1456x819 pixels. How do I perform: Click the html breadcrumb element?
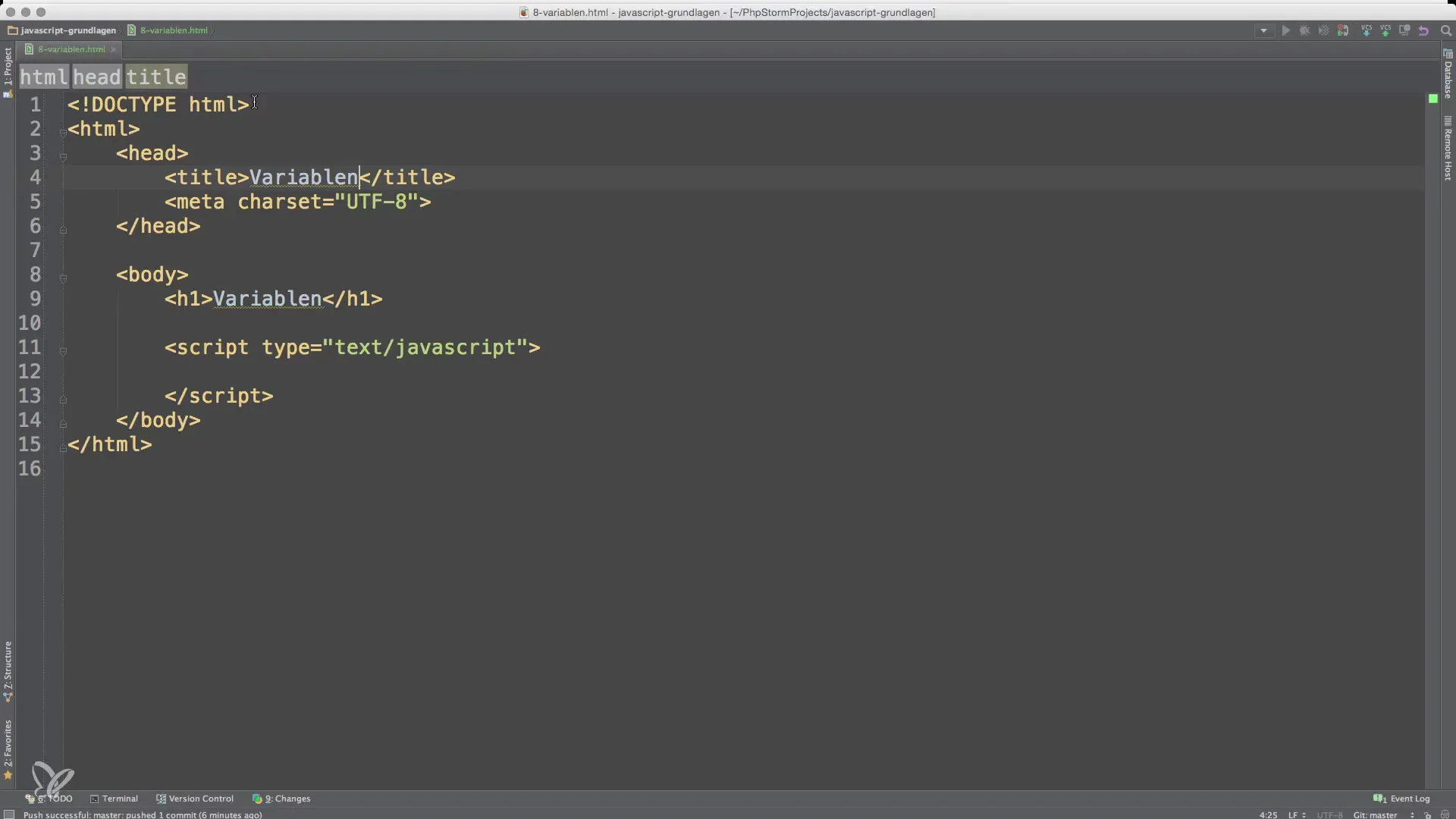[44, 77]
